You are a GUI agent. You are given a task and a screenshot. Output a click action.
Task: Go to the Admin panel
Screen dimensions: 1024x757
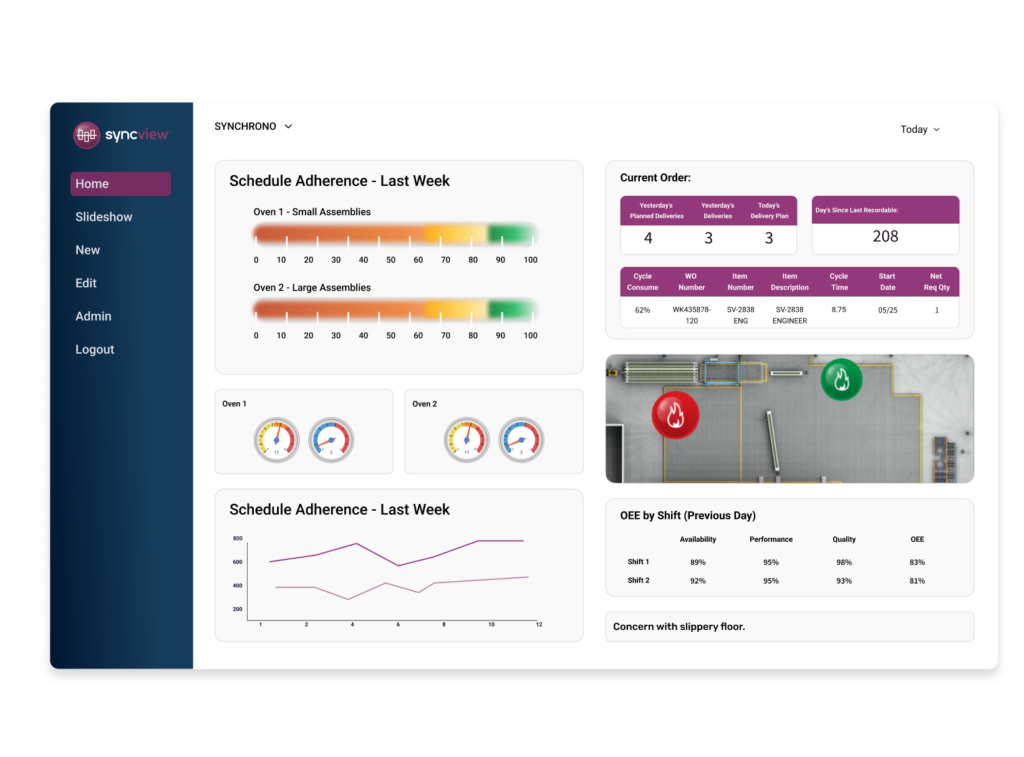click(x=93, y=316)
